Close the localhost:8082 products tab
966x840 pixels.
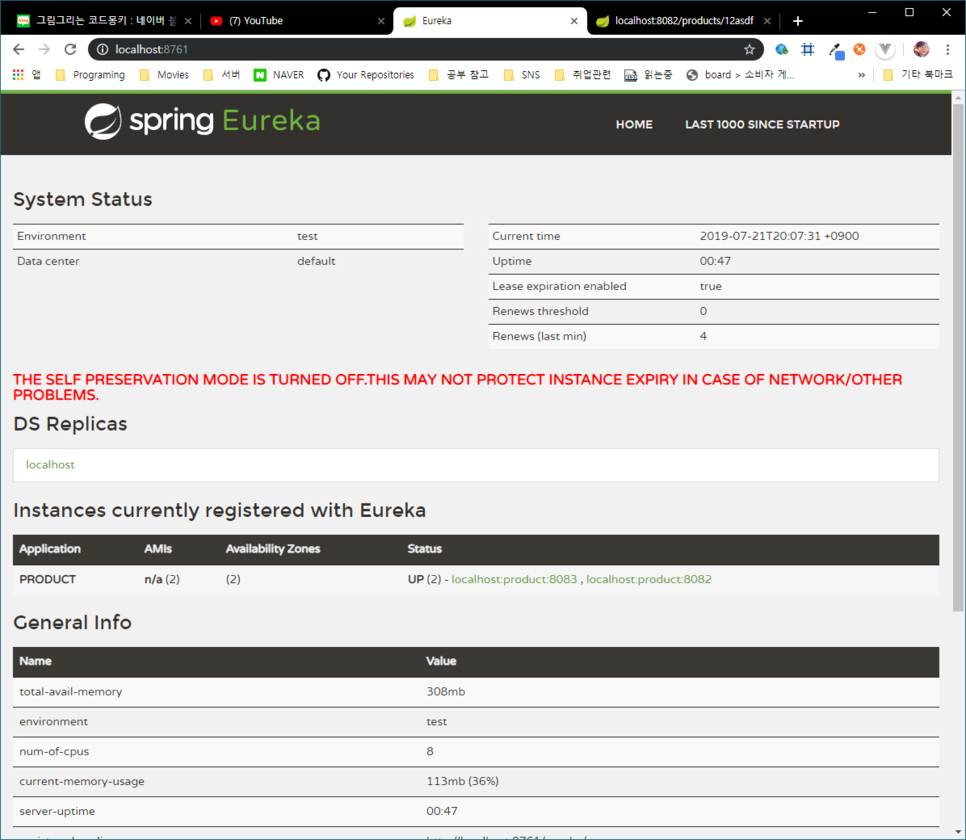coord(767,21)
